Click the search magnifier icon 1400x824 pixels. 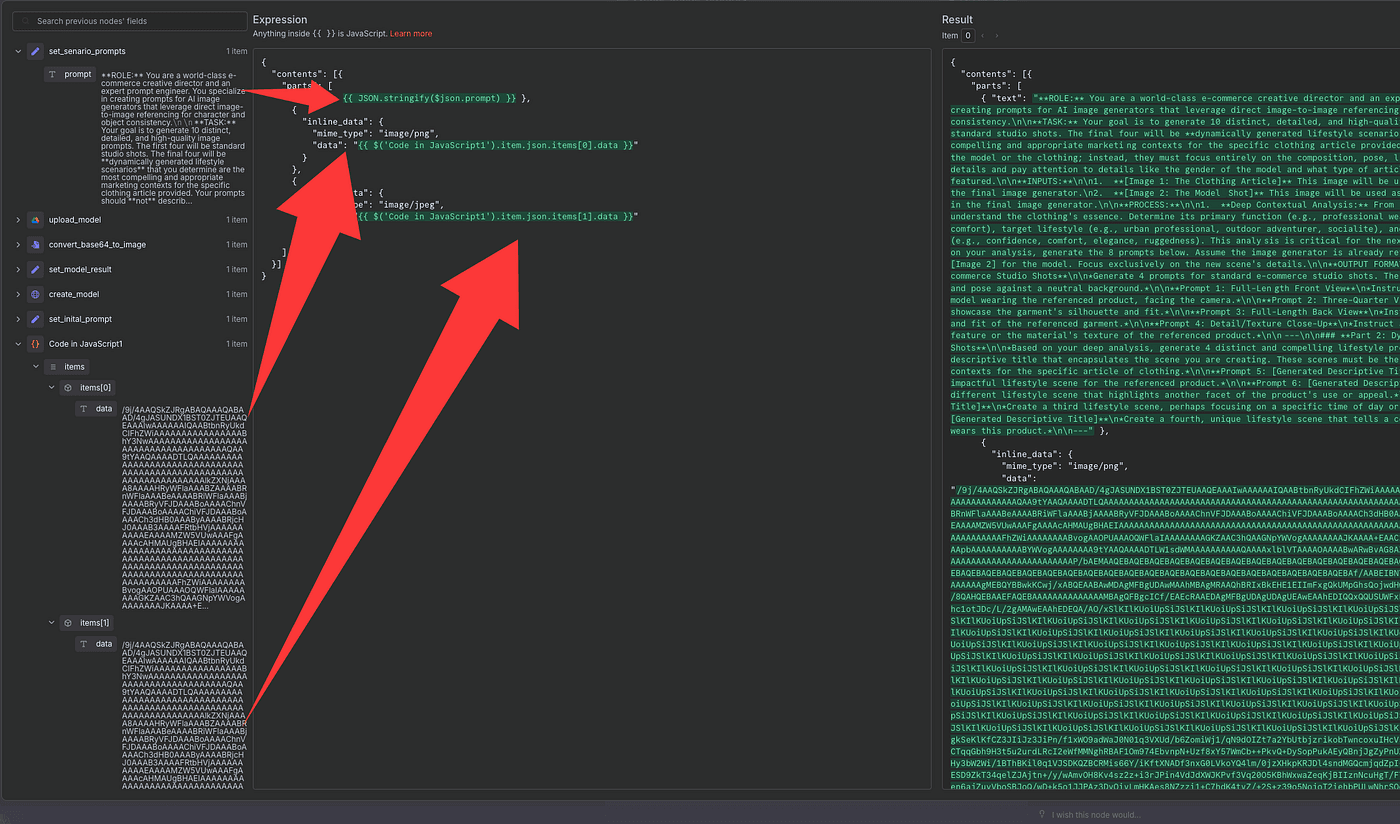tap(25, 21)
